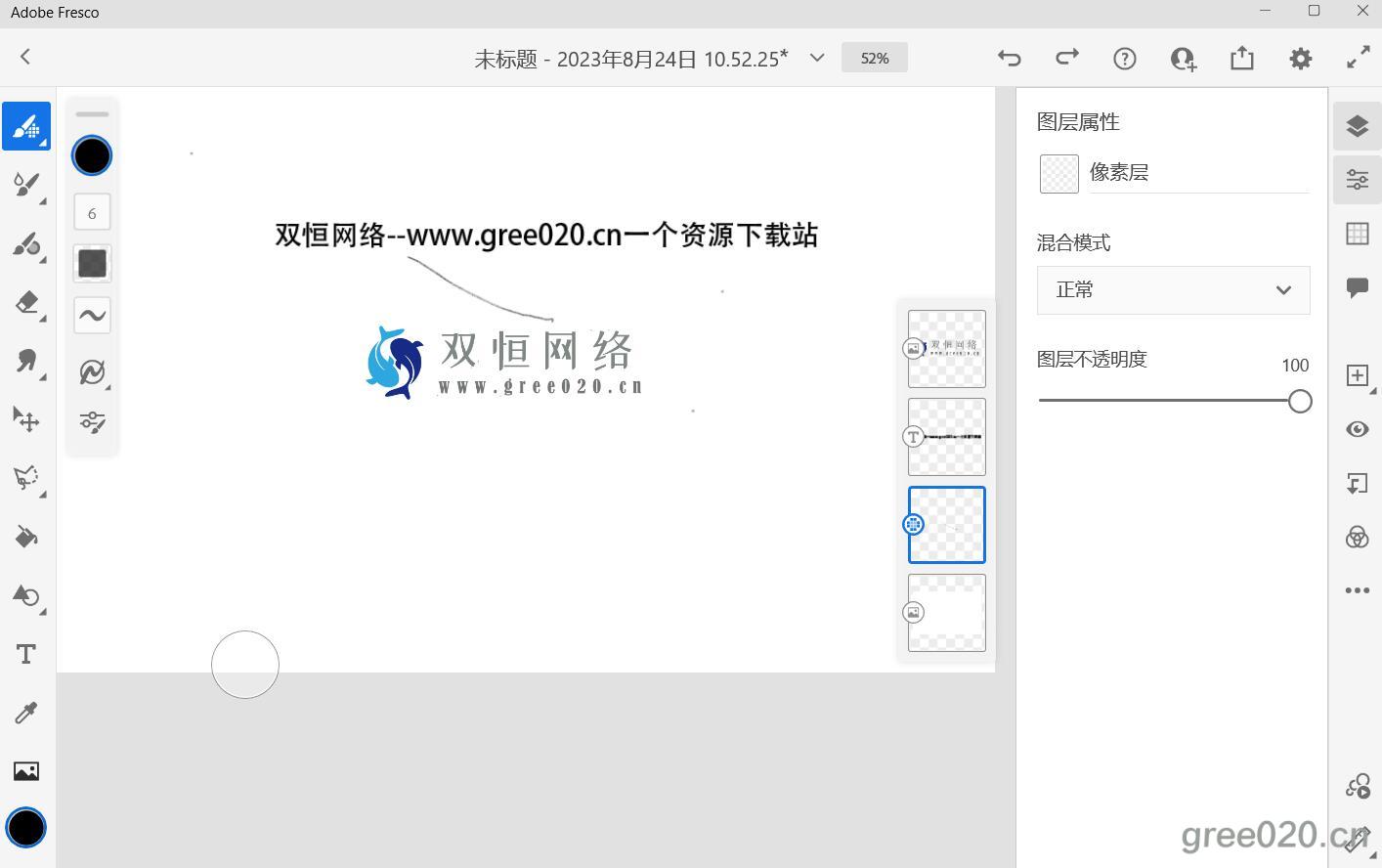Toggle layer visibility eye icon
Screen dimensions: 1382x868
point(1357,430)
